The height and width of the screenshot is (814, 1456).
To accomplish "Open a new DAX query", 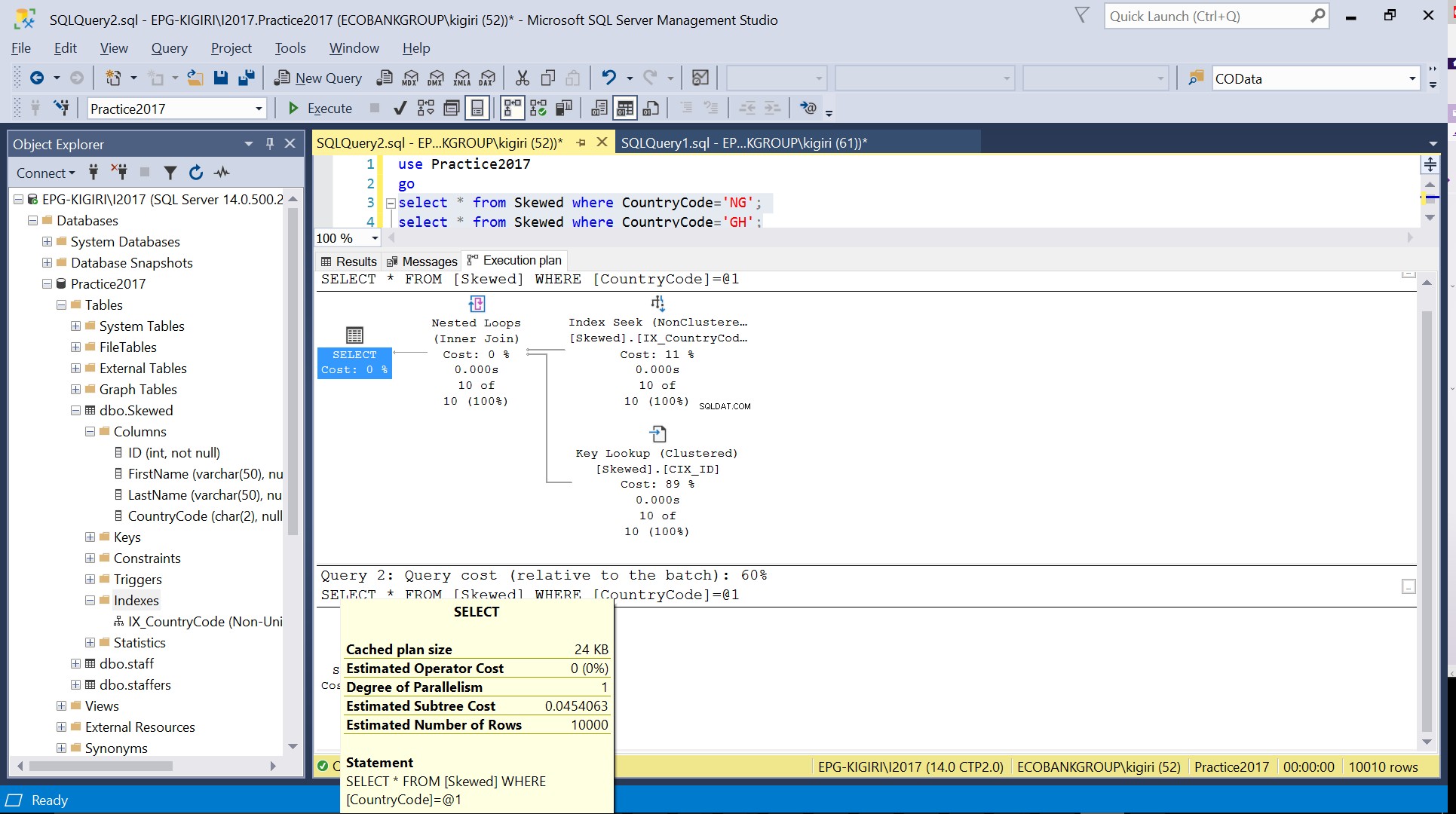I will (488, 78).
